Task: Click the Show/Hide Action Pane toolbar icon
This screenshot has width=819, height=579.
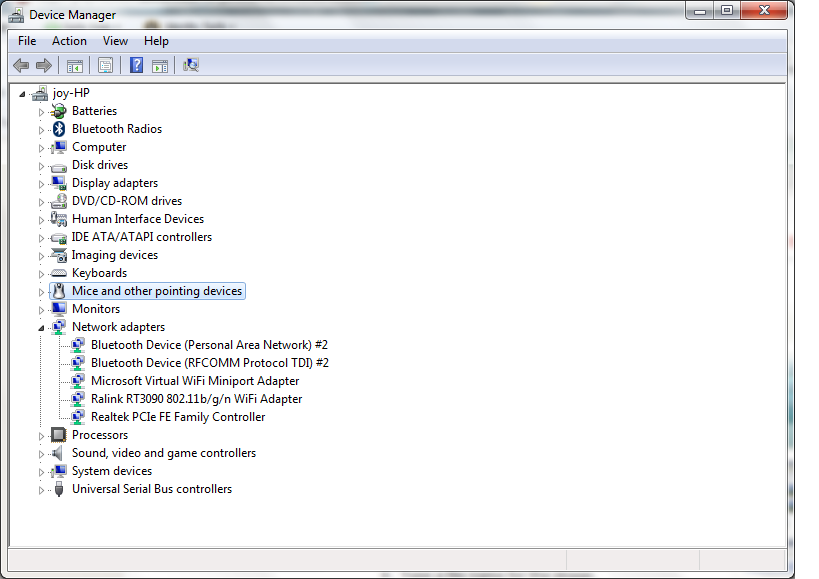Action: click(x=160, y=66)
